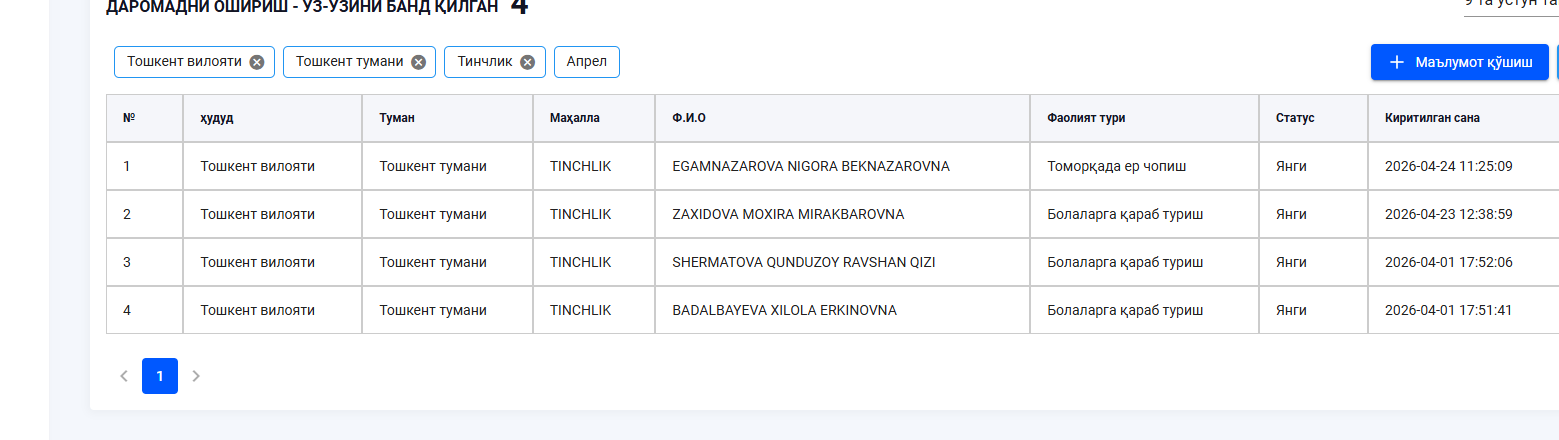The image size is (1559, 440).
Task: Go to the next page arrow
Action: (x=196, y=376)
